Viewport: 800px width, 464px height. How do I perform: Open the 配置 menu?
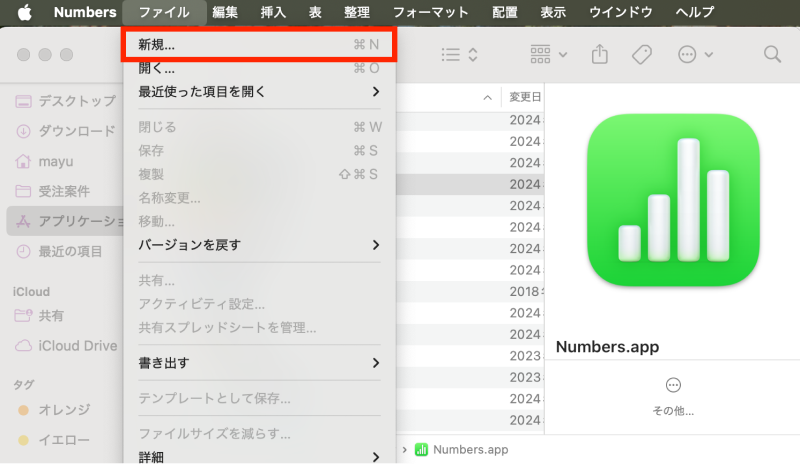click(x=505, y=12)
